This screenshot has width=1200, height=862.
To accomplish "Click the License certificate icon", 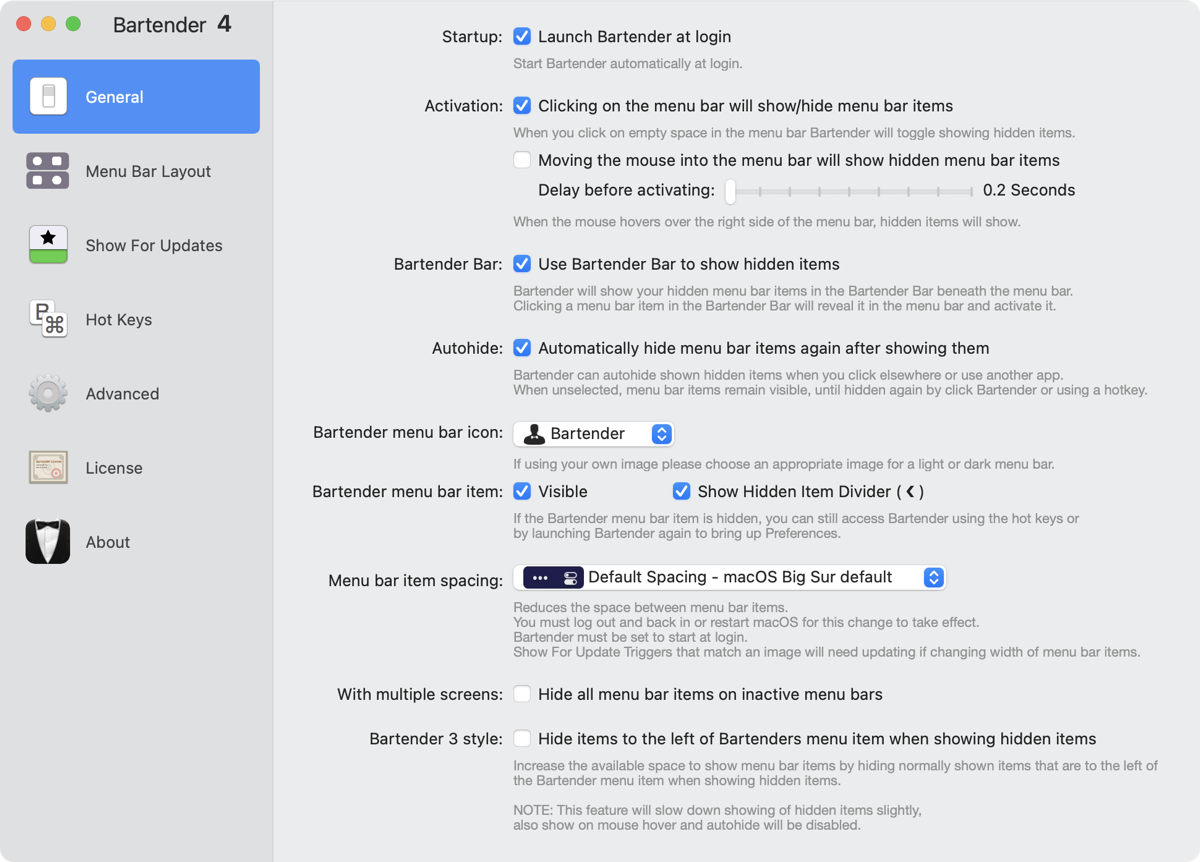I will coord(48,468).
